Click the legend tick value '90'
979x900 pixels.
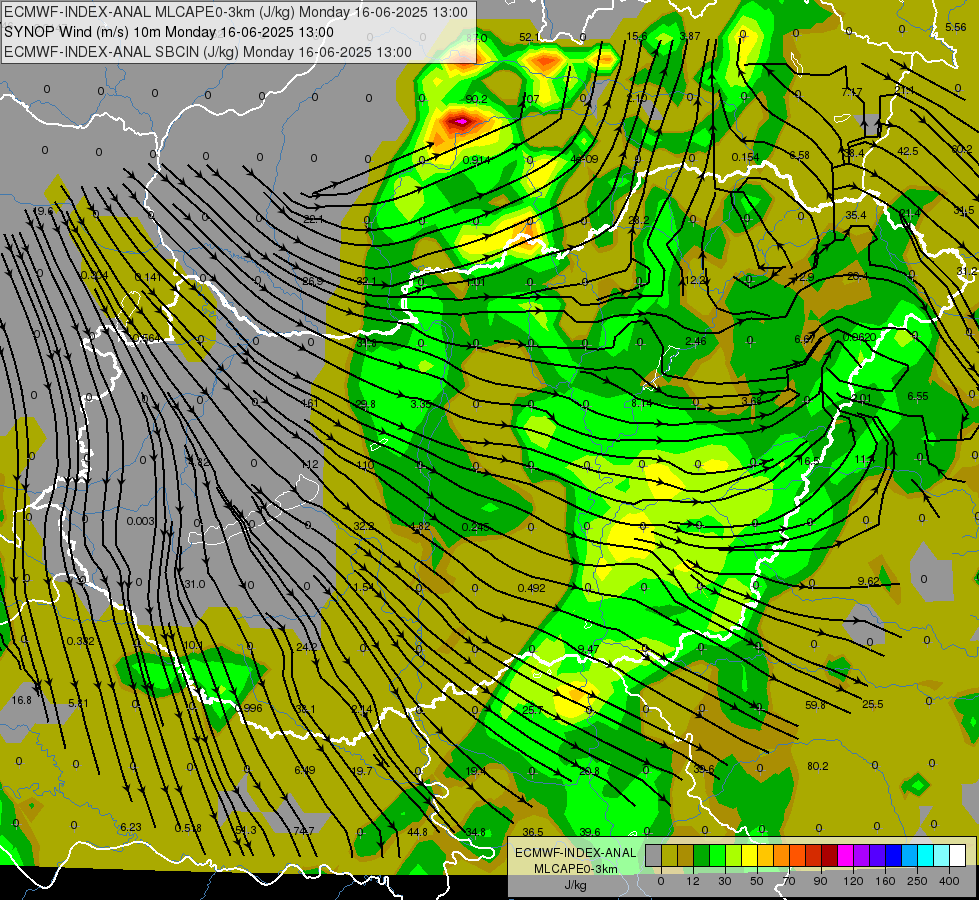(820, 881)
